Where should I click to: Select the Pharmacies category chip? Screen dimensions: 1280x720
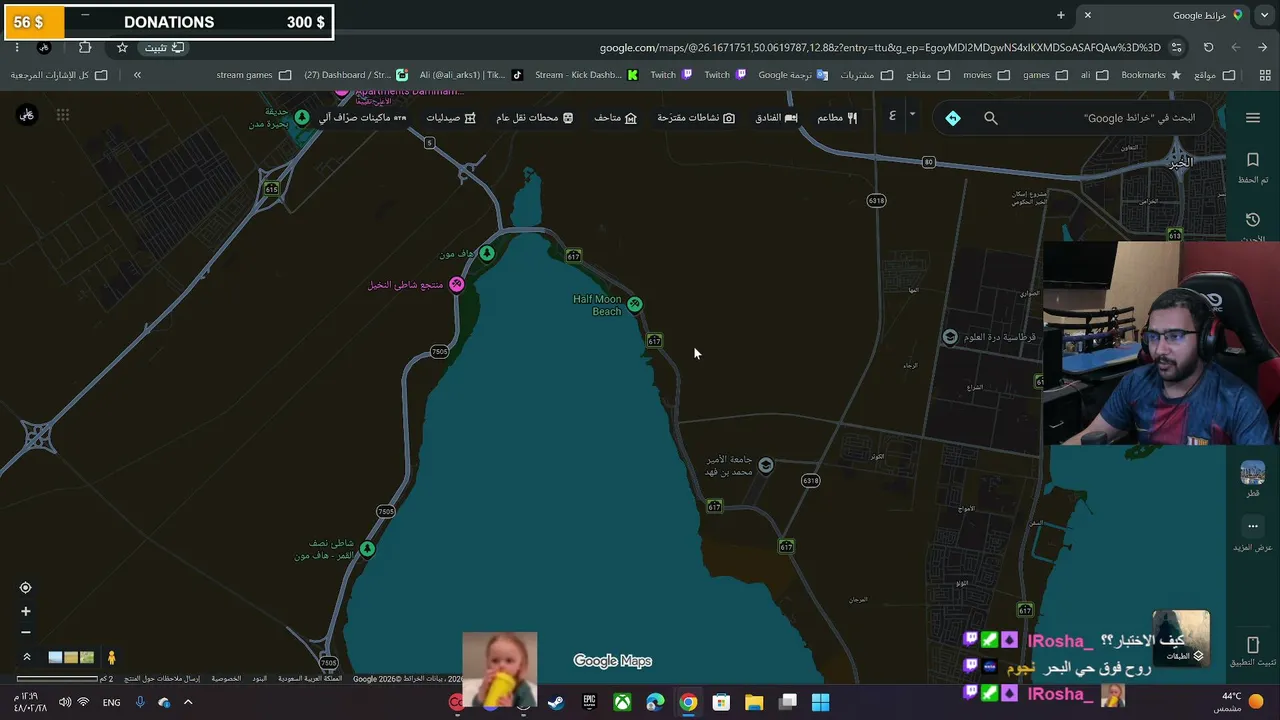click(451, 118)
